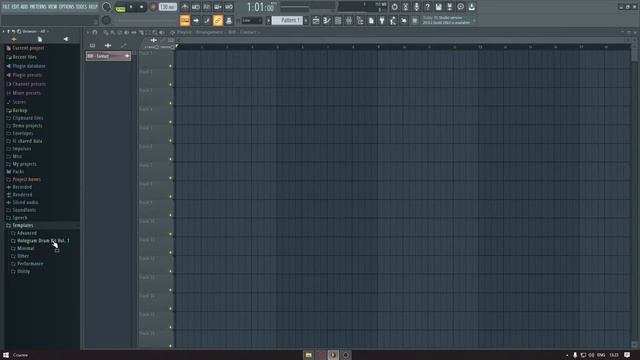Click the undo history icon
This screenshot has width=640, height=360.
click(394, 7)
